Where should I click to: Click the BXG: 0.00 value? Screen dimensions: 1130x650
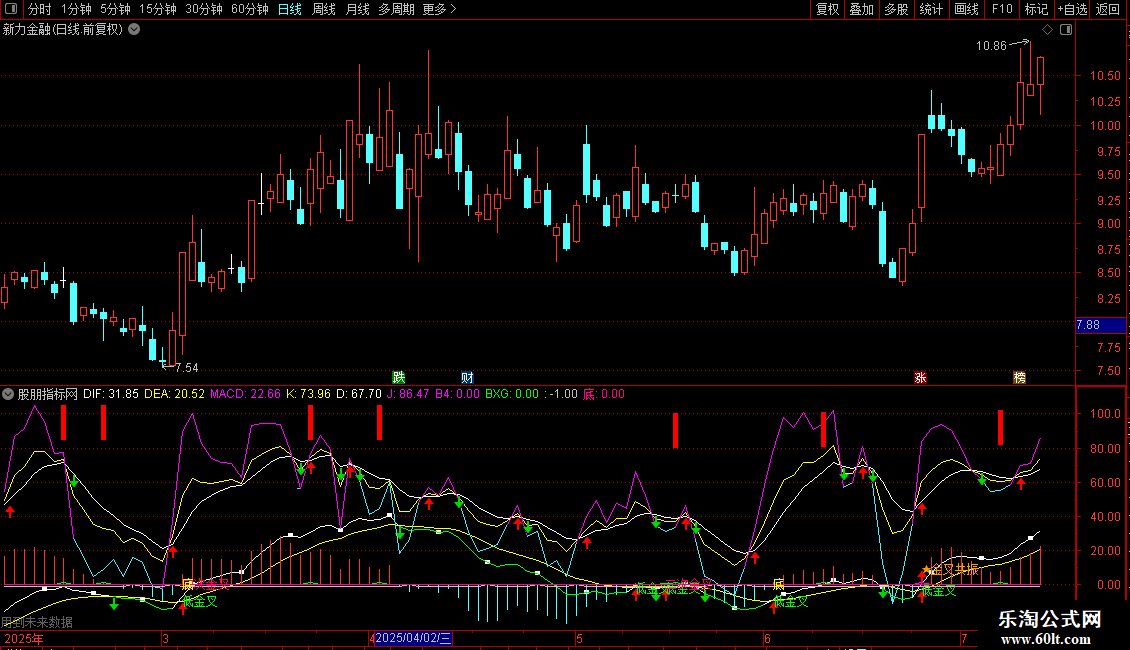click(512, 394)
